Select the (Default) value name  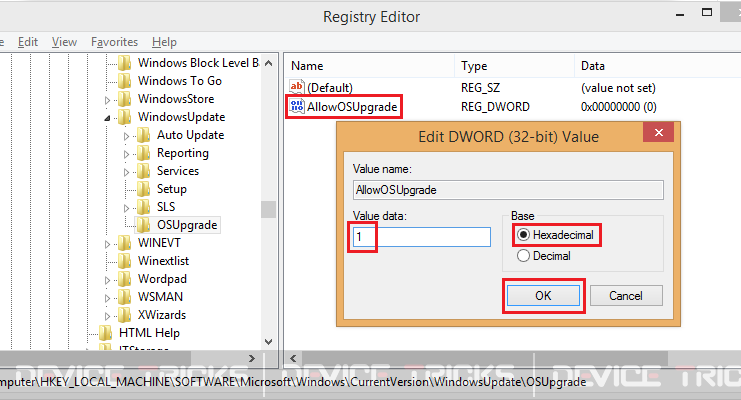tap(330, 88)
